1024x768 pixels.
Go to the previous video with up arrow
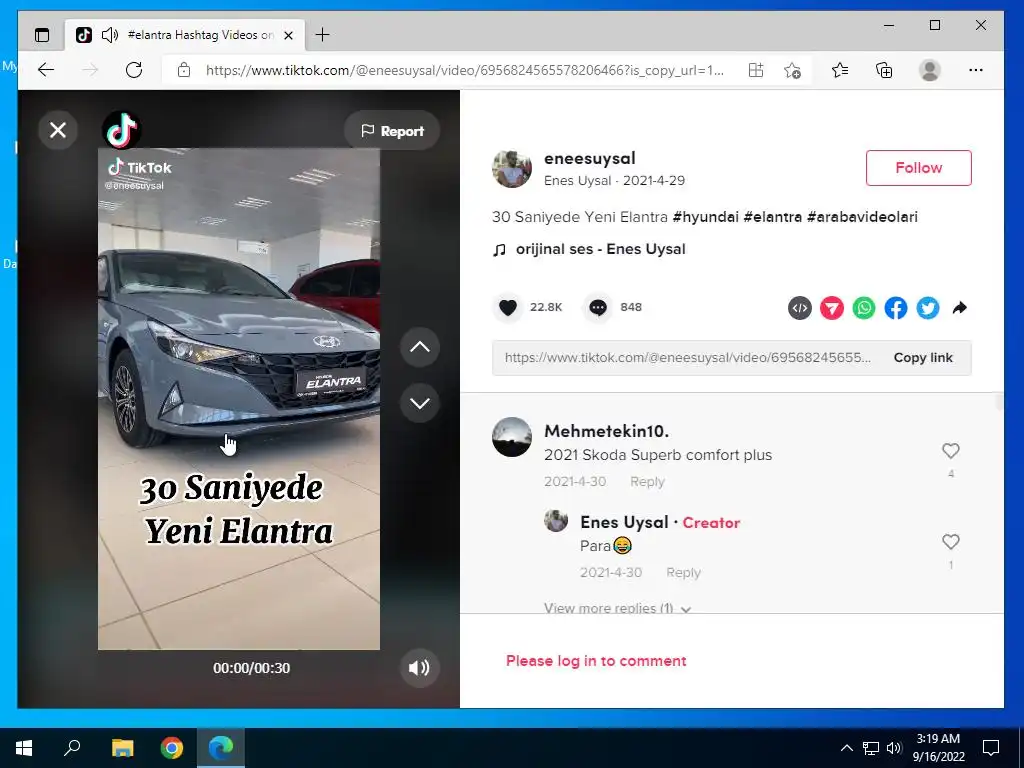coord(419,347)
